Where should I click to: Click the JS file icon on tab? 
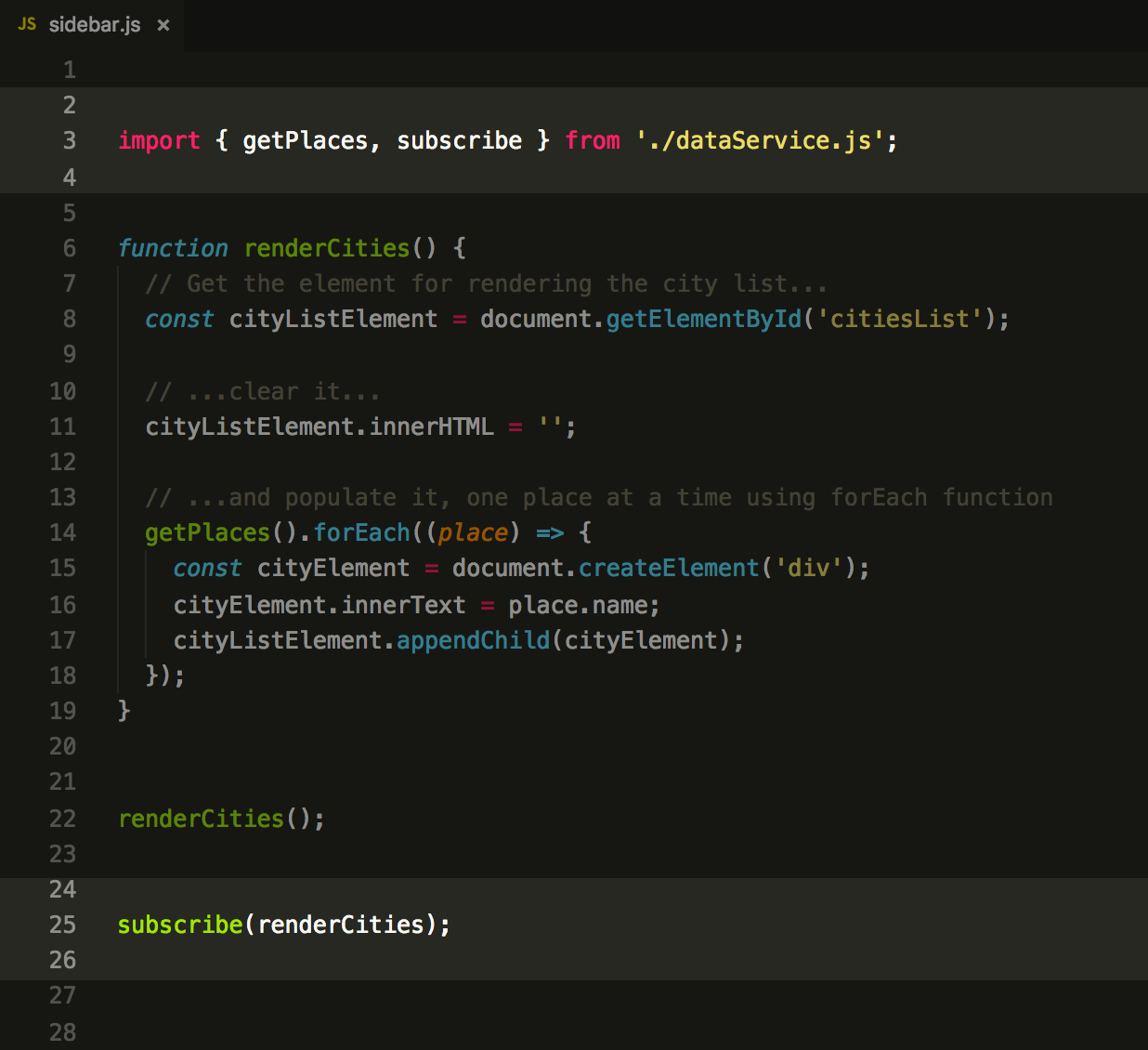pyautogui.click(x=27, y=24)
